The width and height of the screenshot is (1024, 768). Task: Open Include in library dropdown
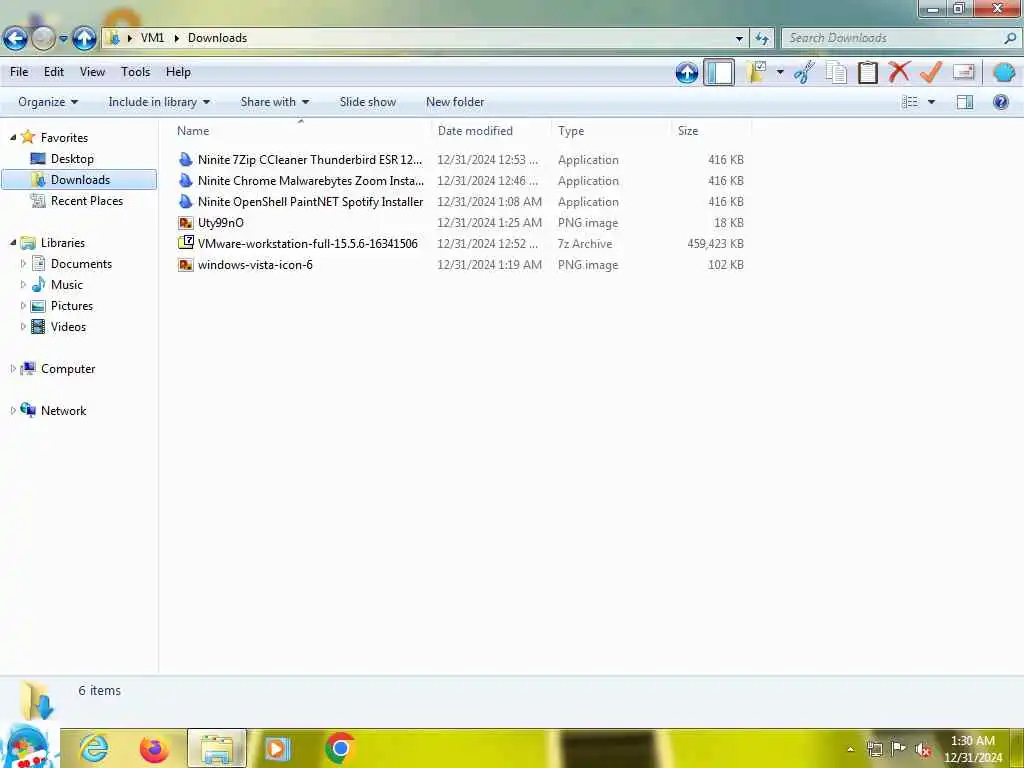[159, 102]
